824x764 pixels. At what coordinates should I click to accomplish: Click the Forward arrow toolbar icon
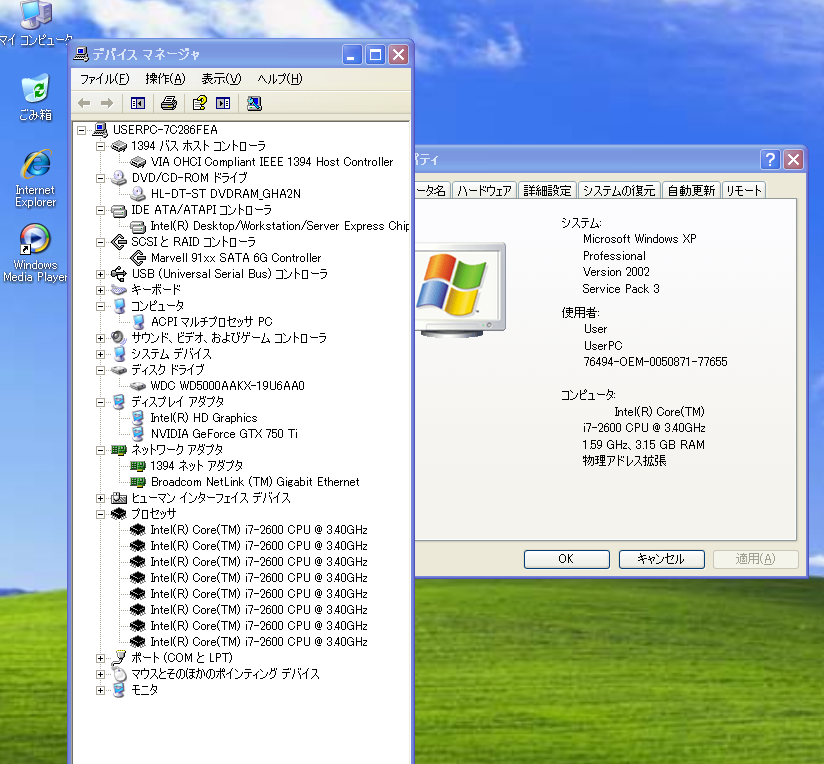(107, 103)
